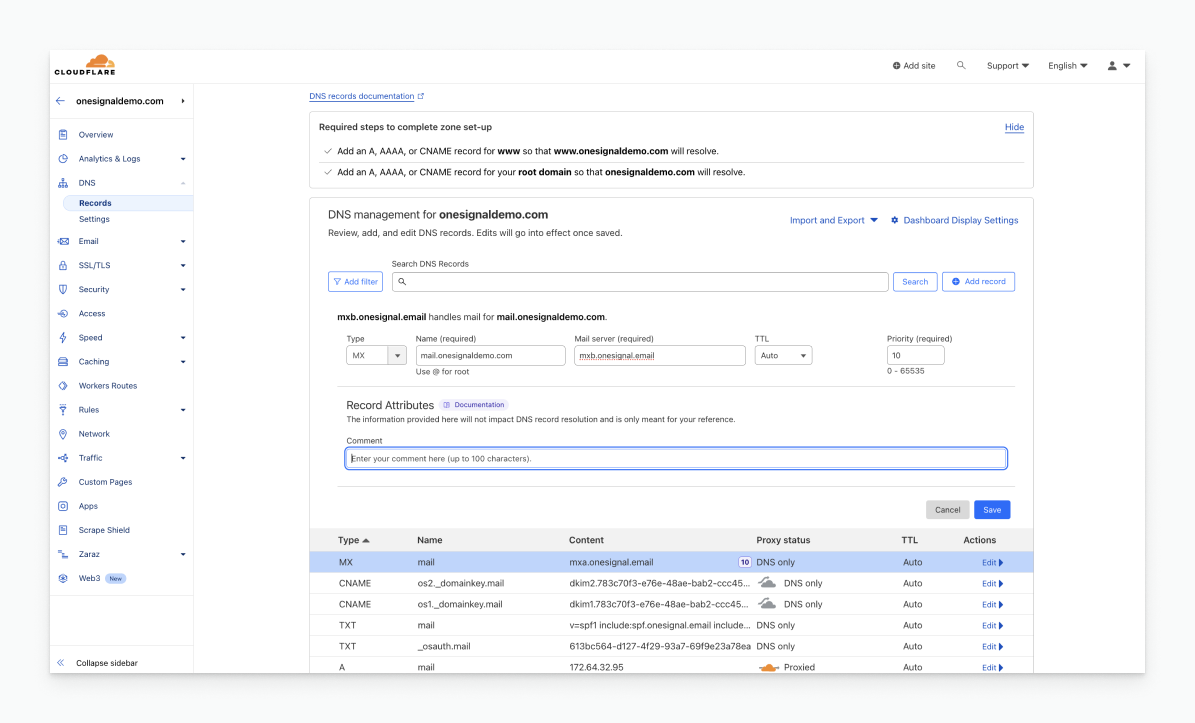Click the back arrow beside onesignaldemo.com

[60, 101]
